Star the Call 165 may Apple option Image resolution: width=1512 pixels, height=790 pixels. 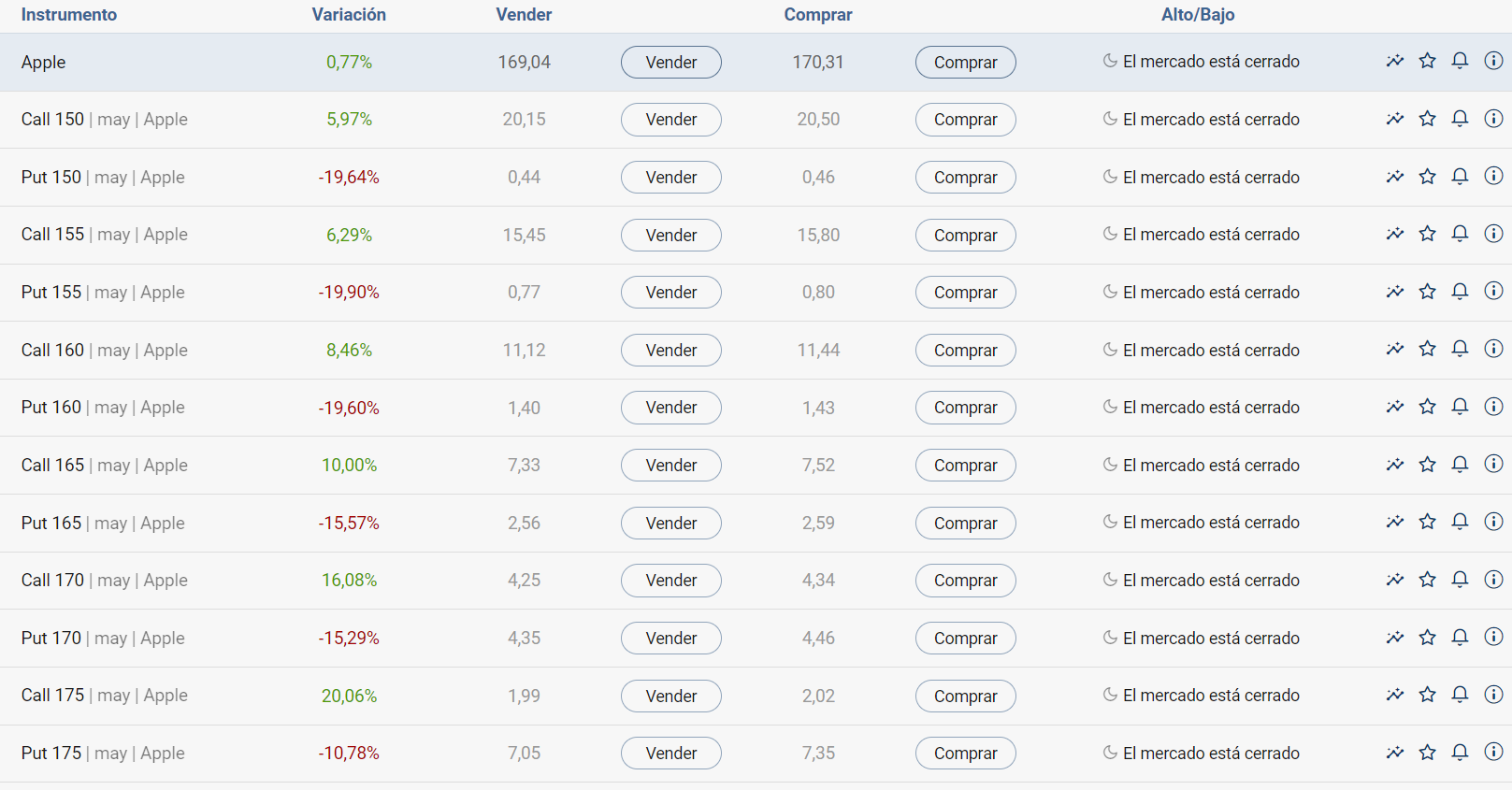1427,466
